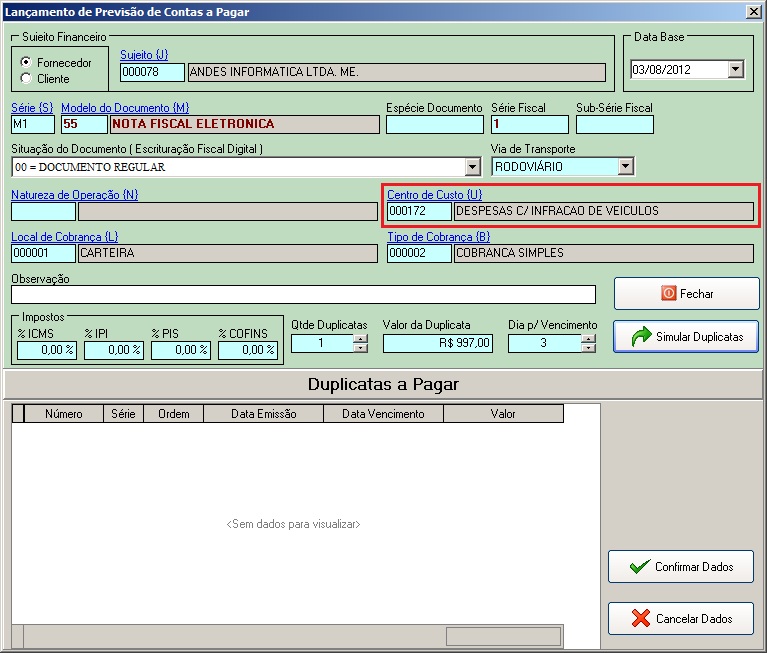Click the red X icon on Cancelar Dados
This screenshot has width=767, height=653.
tap(640, 618)
